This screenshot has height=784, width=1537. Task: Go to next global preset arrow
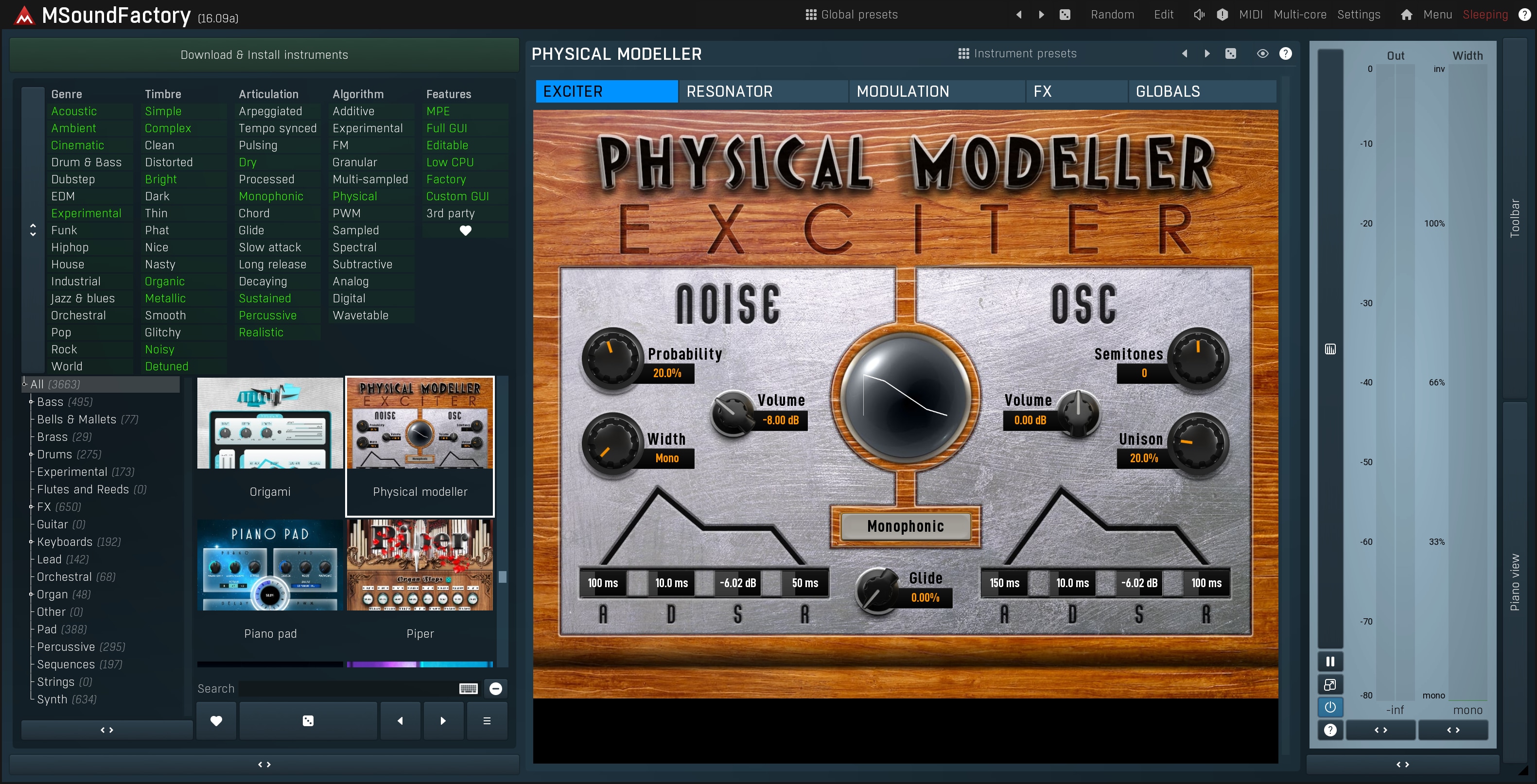pos(1042,14)
